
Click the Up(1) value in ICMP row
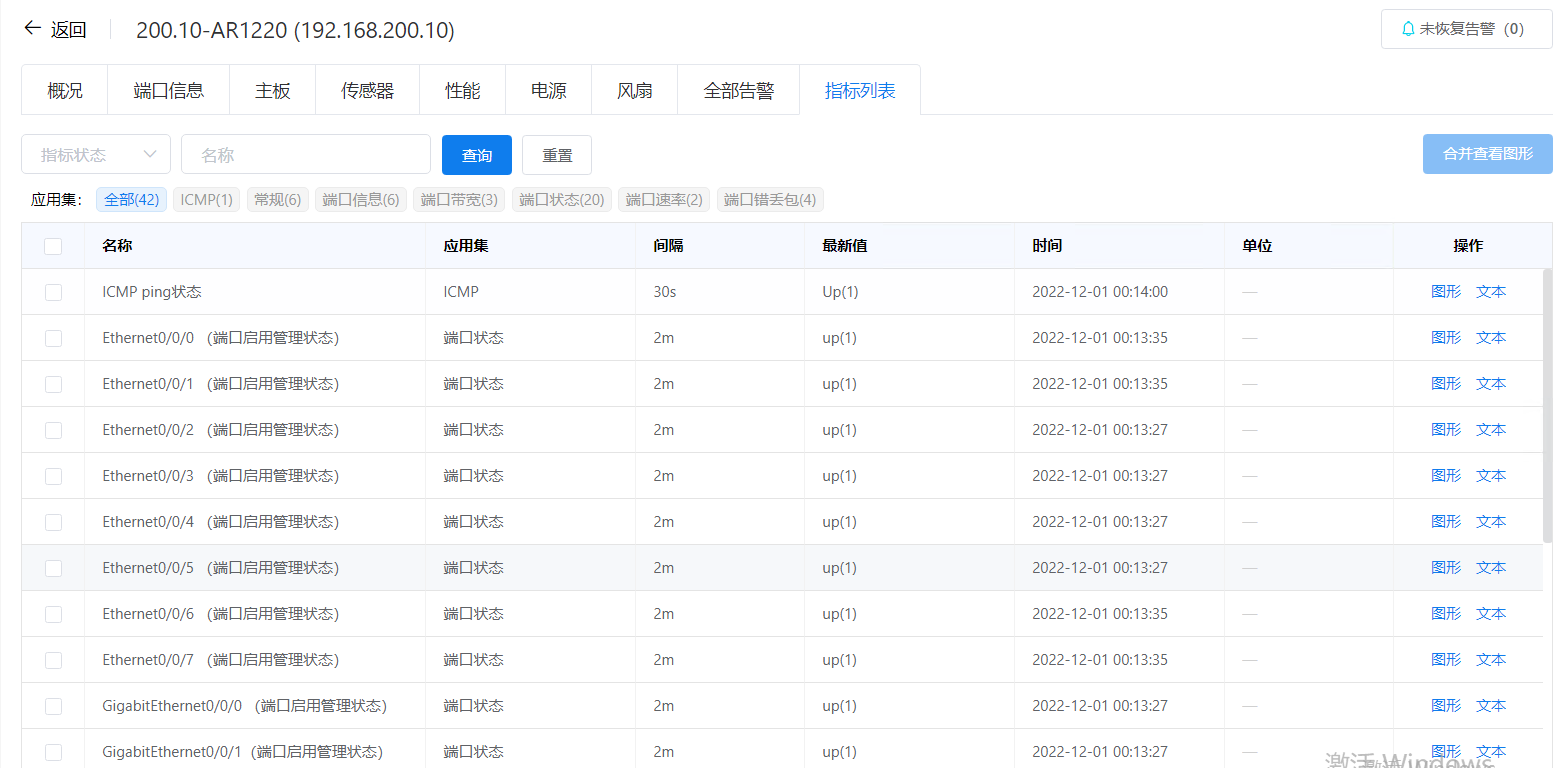pos(840,292)
